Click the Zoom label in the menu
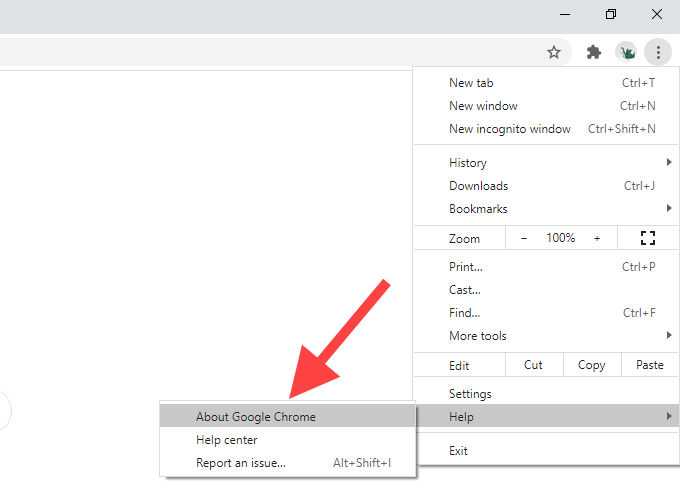This screenshot has width=680, height=496. coord(464,238)
